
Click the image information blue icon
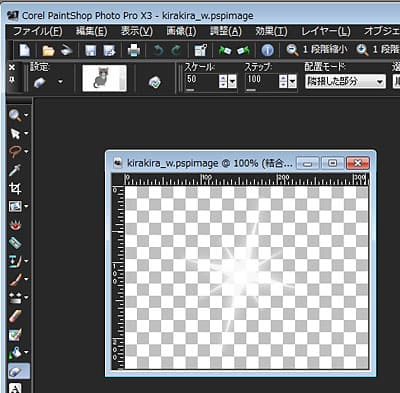point(267,51)
